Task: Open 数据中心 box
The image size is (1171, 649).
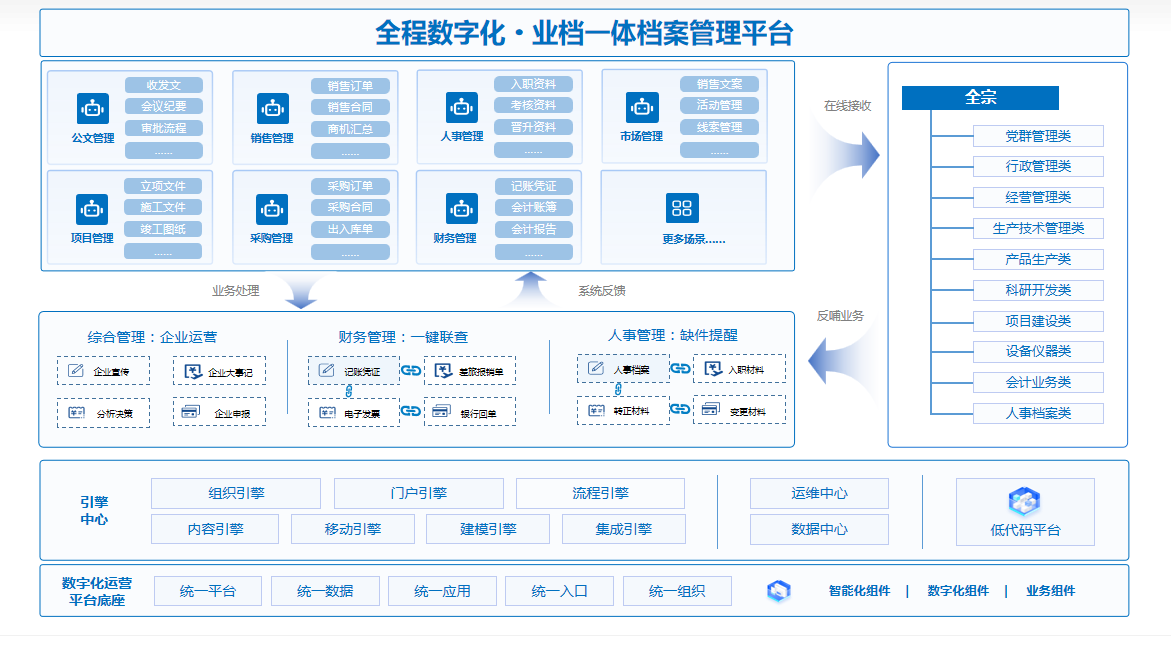Action: 819,529
